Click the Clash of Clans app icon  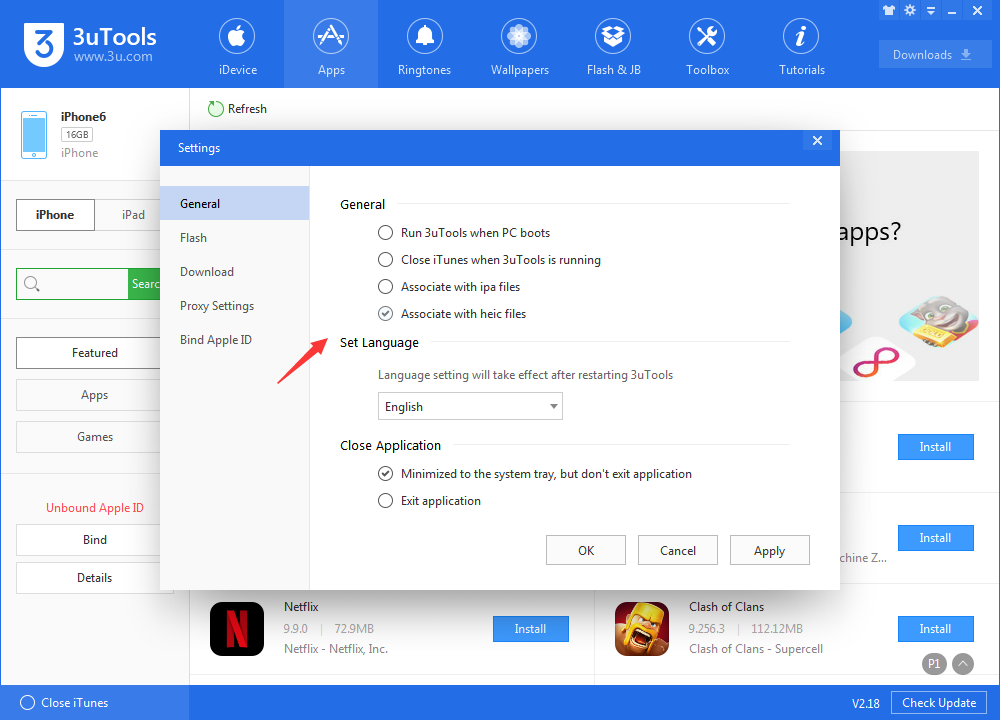click(642, 629)
